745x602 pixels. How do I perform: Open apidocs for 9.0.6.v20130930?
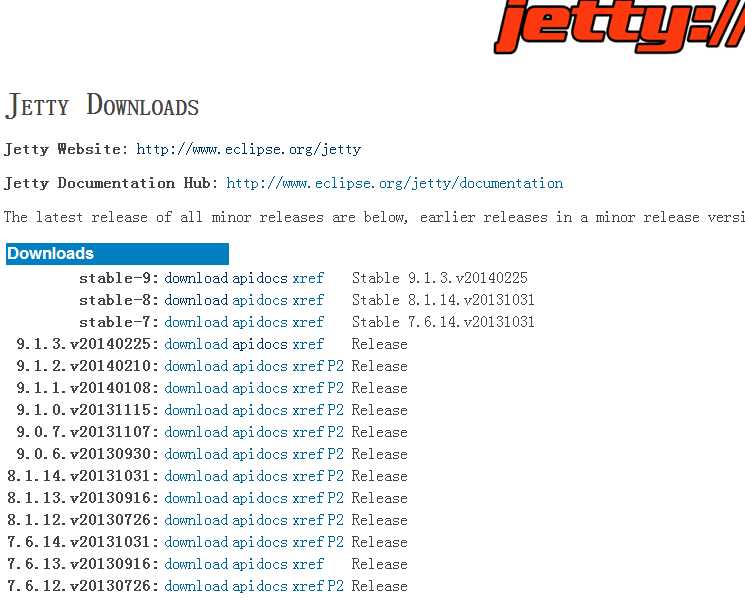click(260, 454)
